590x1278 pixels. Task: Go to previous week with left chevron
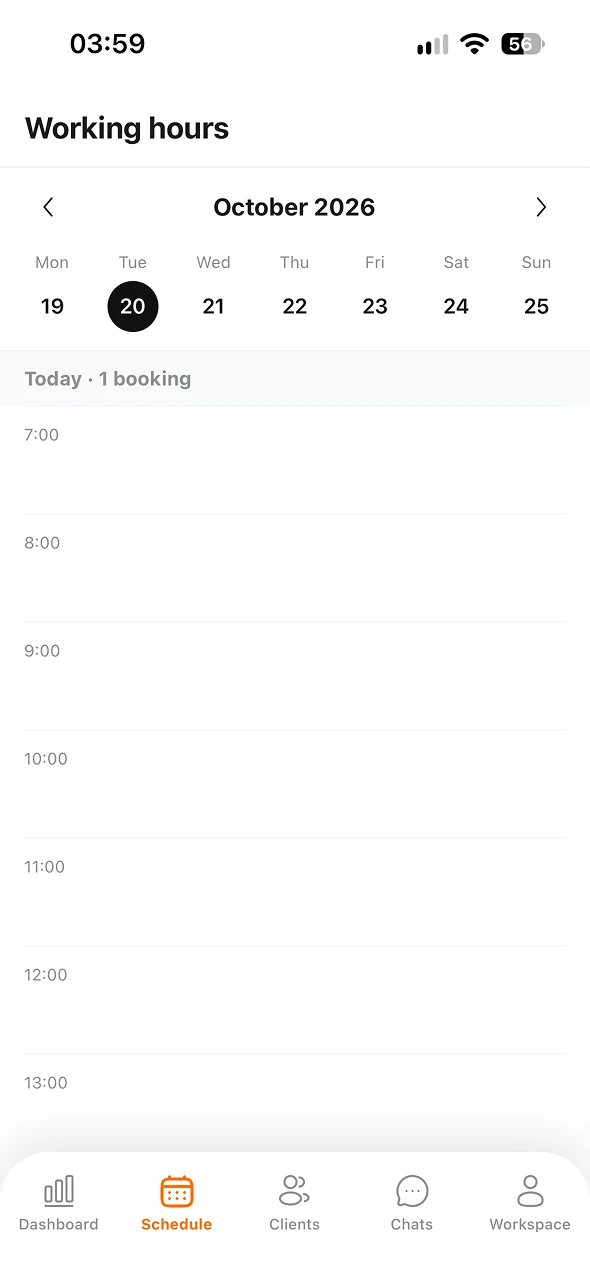(48, 207)
